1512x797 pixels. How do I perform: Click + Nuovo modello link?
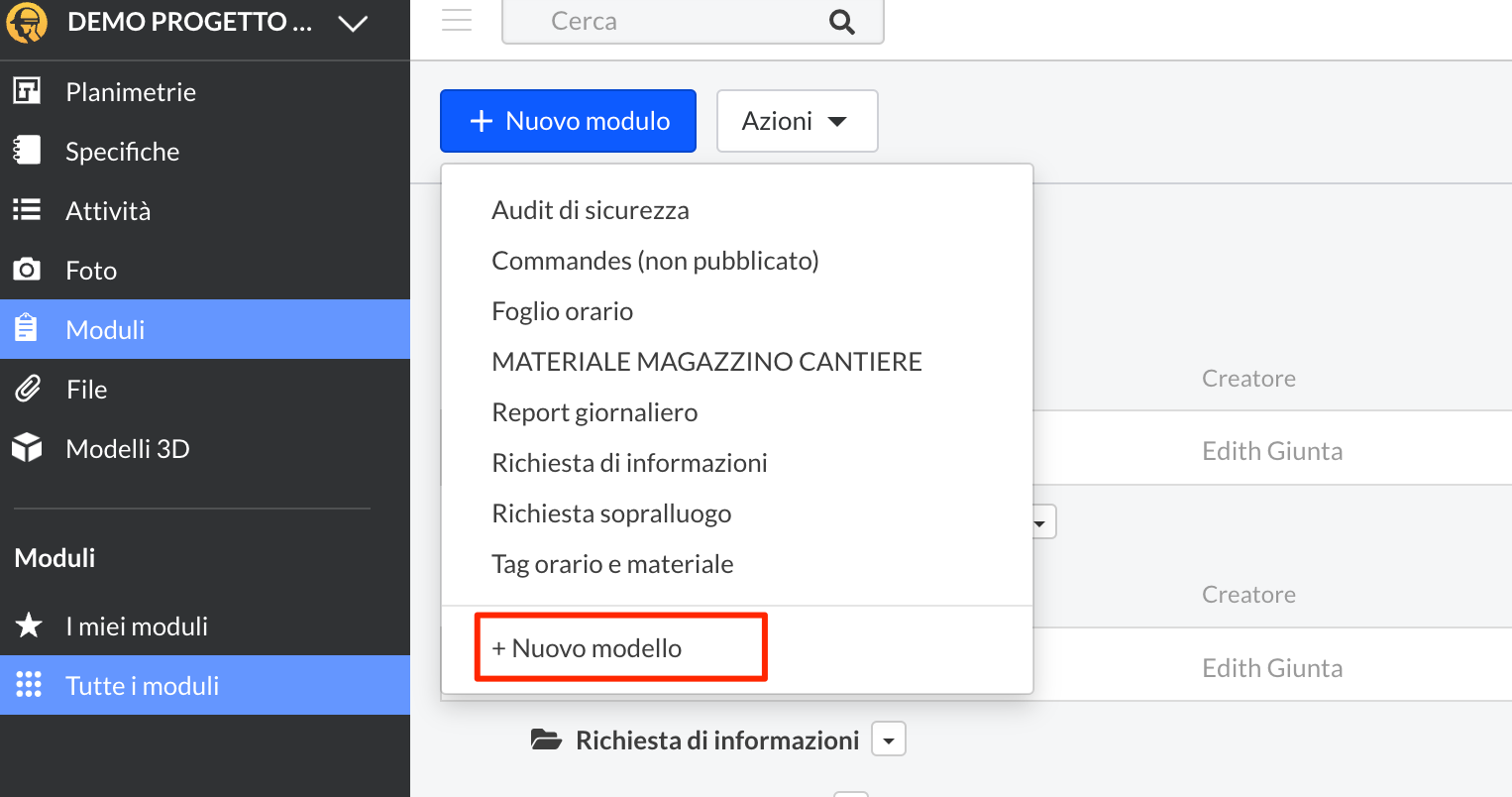(x=588, y=648)
